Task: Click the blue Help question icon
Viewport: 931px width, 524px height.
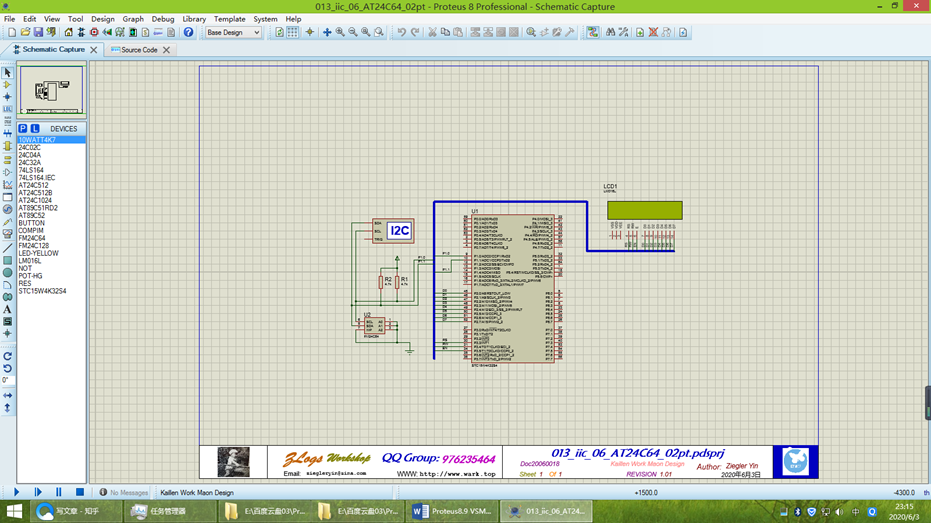Action: pos(188,32)
